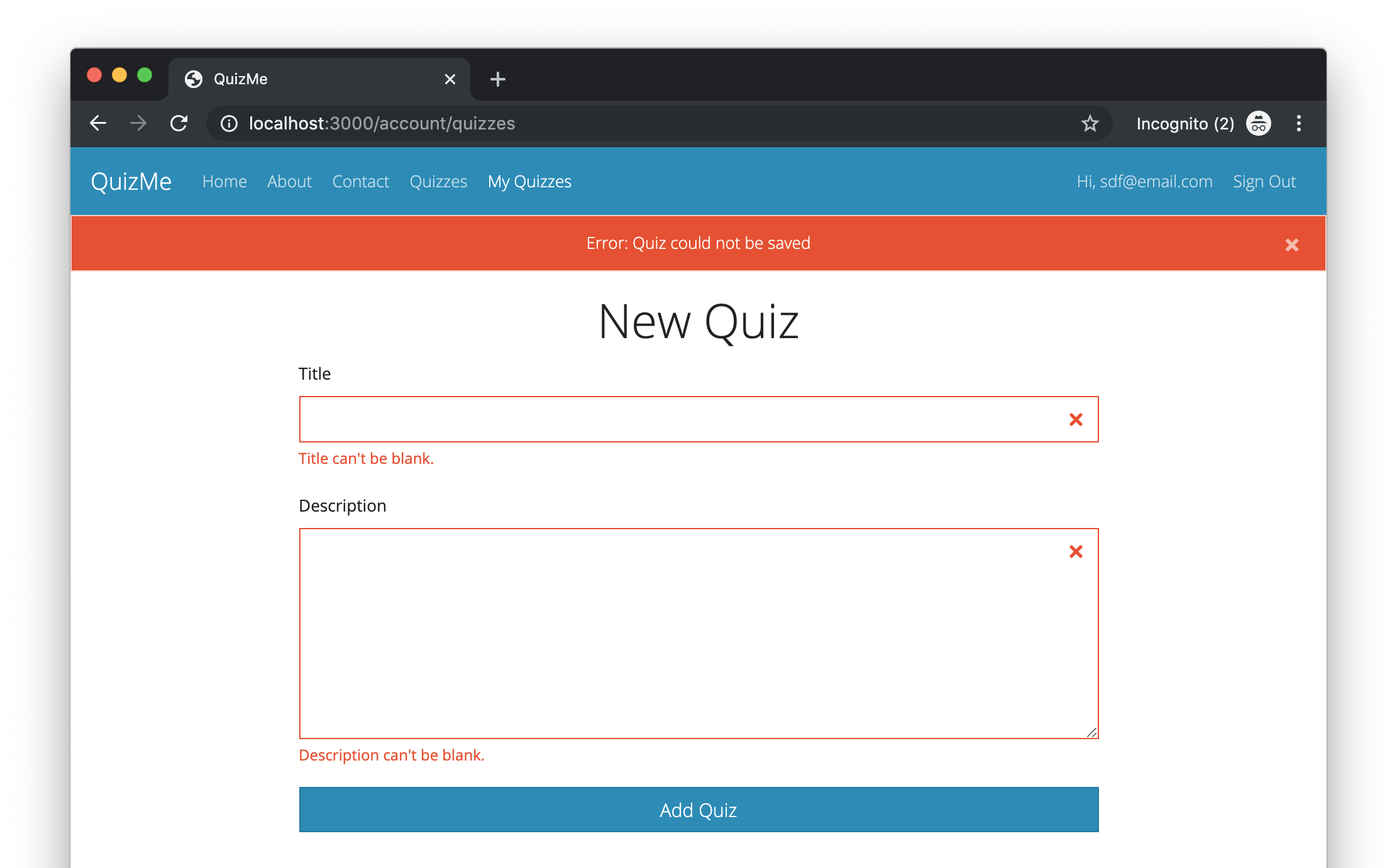The width and height of the screenshot is (1397, 868).
Task: Click the About navigation link
Action: tap(289, 181)
